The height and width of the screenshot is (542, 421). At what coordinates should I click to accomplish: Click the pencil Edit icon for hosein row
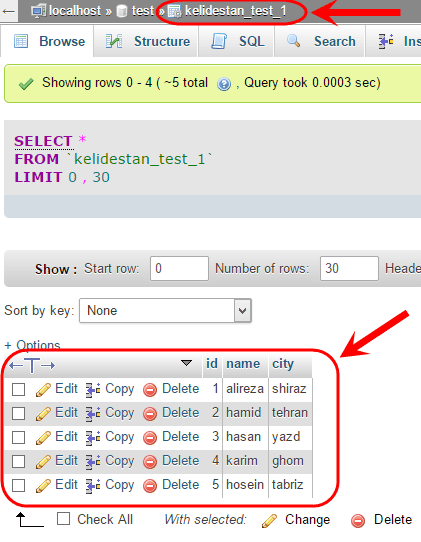[x=43, y=486]
